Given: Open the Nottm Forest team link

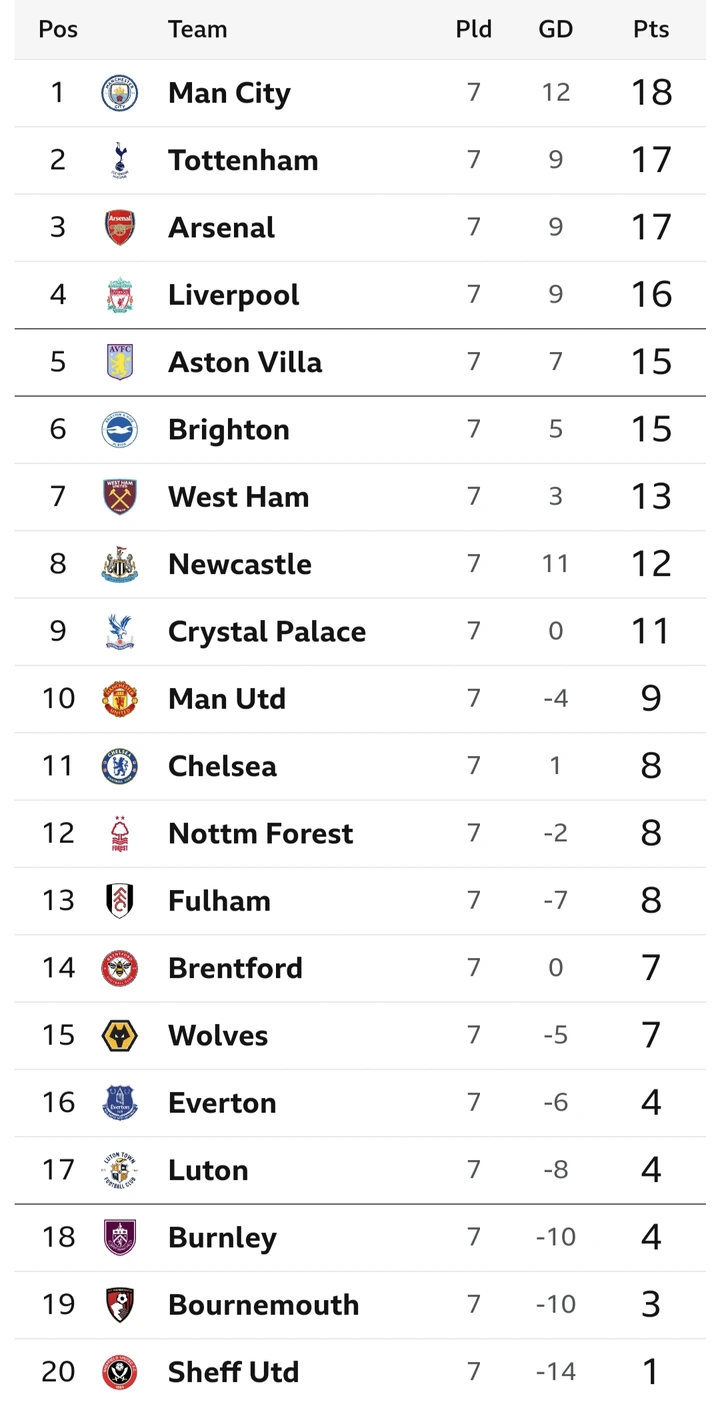Looking at the screenshot, I should tap(260, 834).
